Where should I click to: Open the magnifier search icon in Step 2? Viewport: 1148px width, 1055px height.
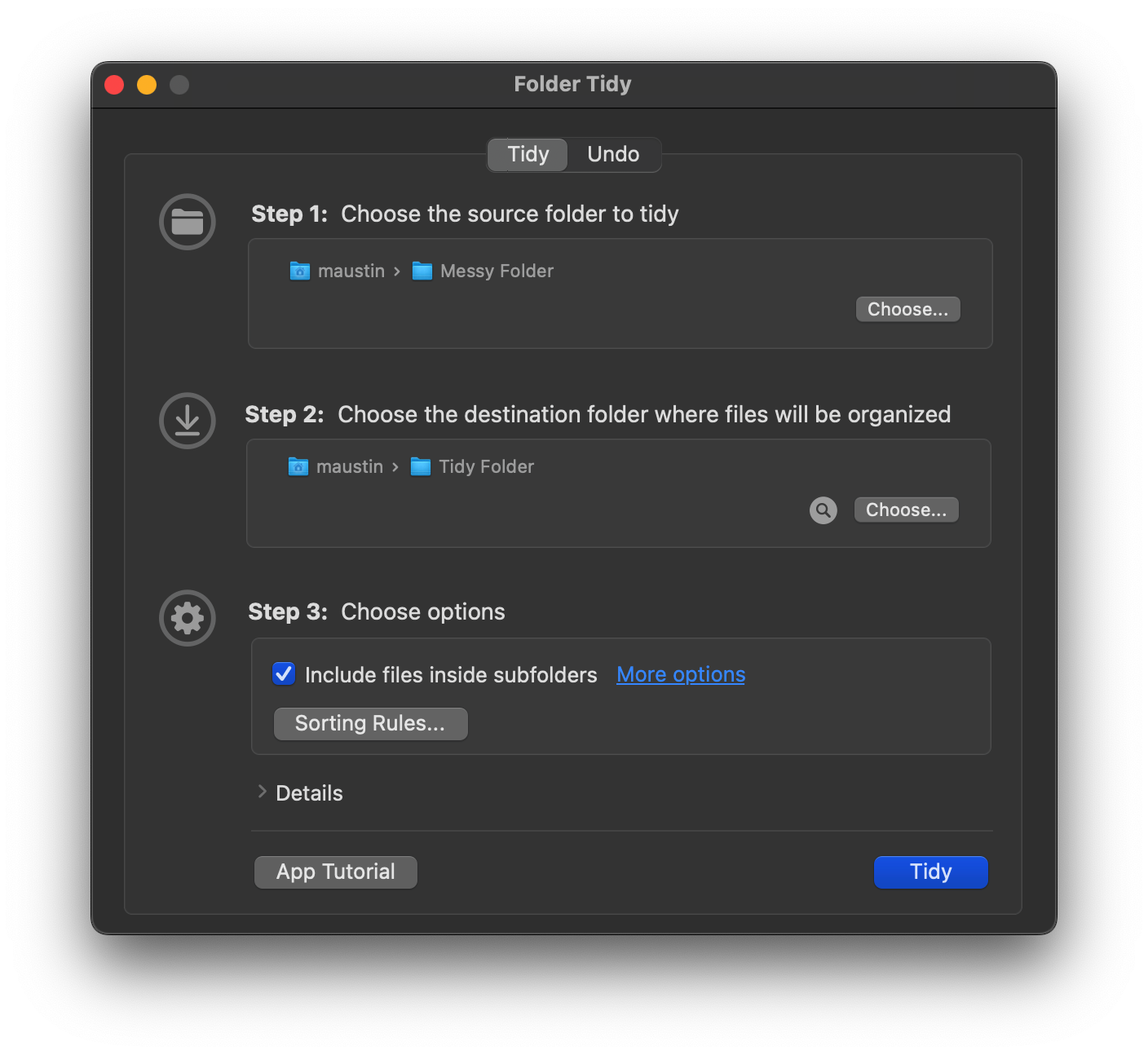click(x=823, y=510)
